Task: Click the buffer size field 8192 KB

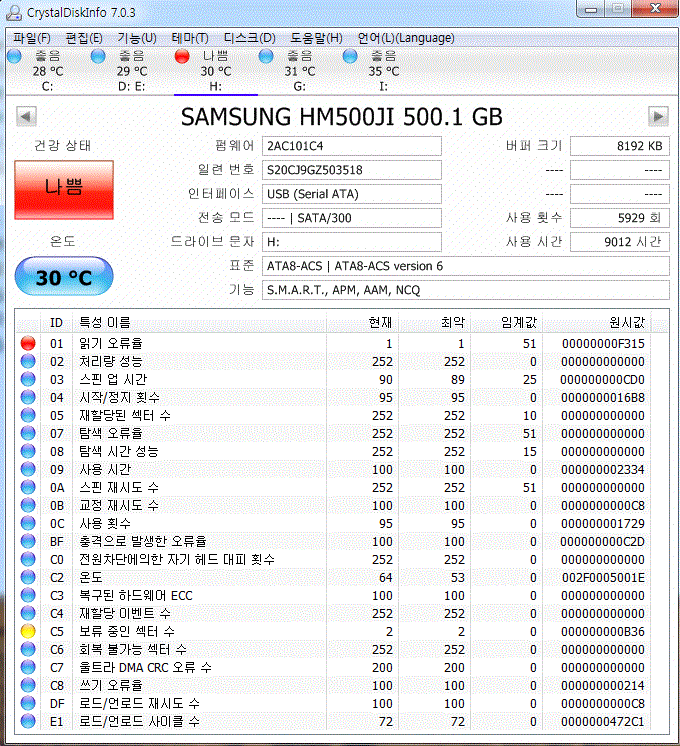Action: [620, 146]
